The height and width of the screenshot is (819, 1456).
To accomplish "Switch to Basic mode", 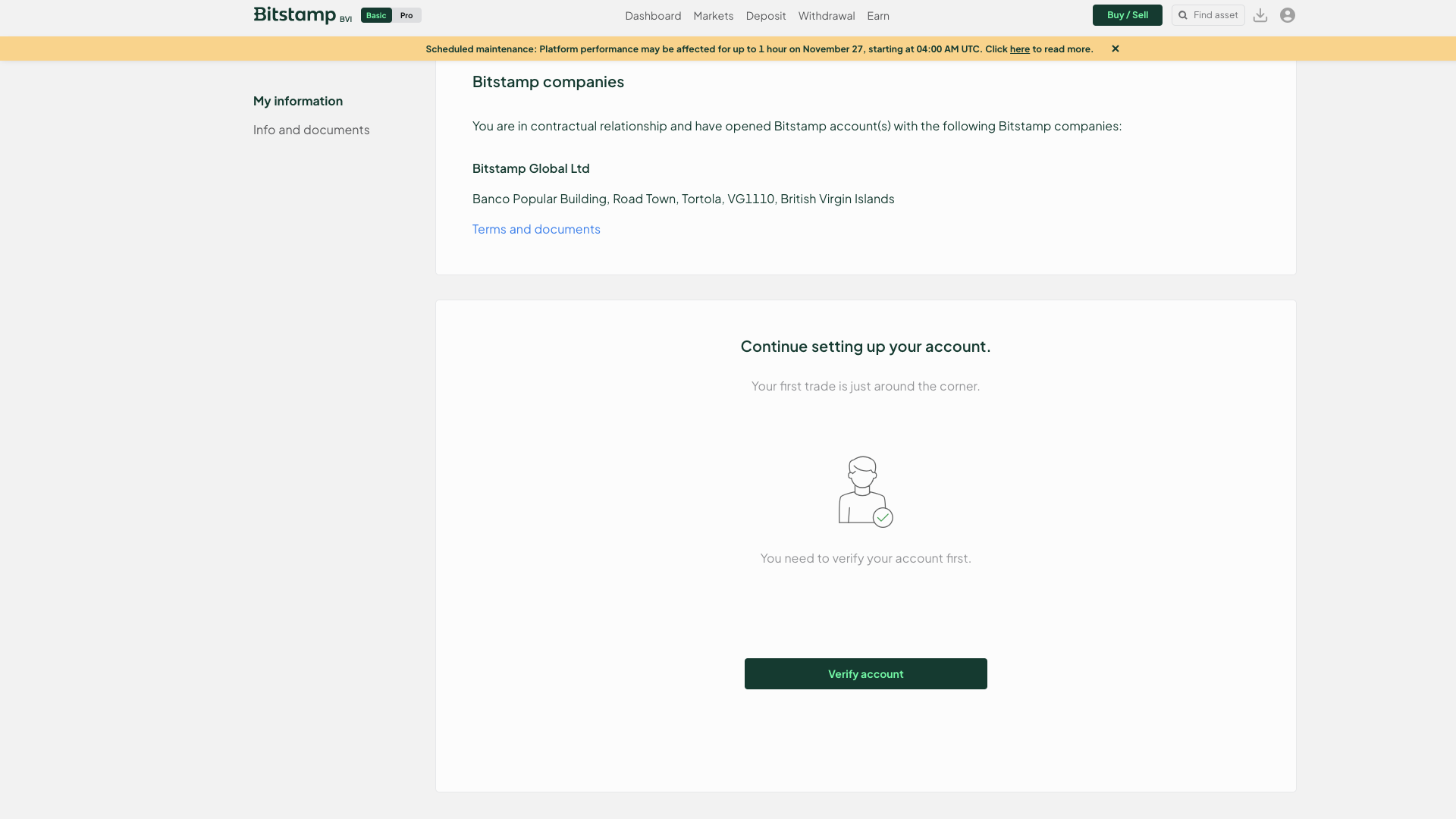I will [376, 15].
